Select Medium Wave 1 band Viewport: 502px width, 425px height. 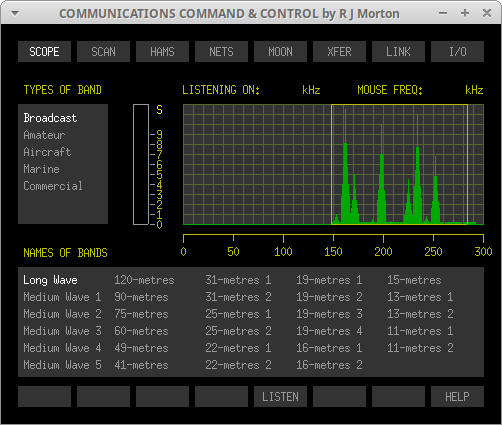pos(62,297)
